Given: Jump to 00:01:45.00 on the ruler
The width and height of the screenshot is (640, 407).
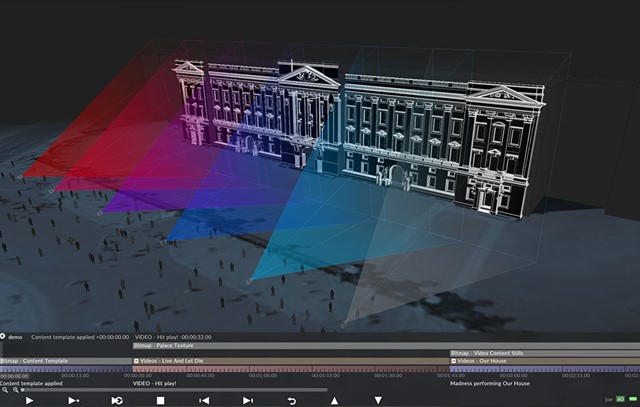Looking at the screenshot, I should (451, 376).
